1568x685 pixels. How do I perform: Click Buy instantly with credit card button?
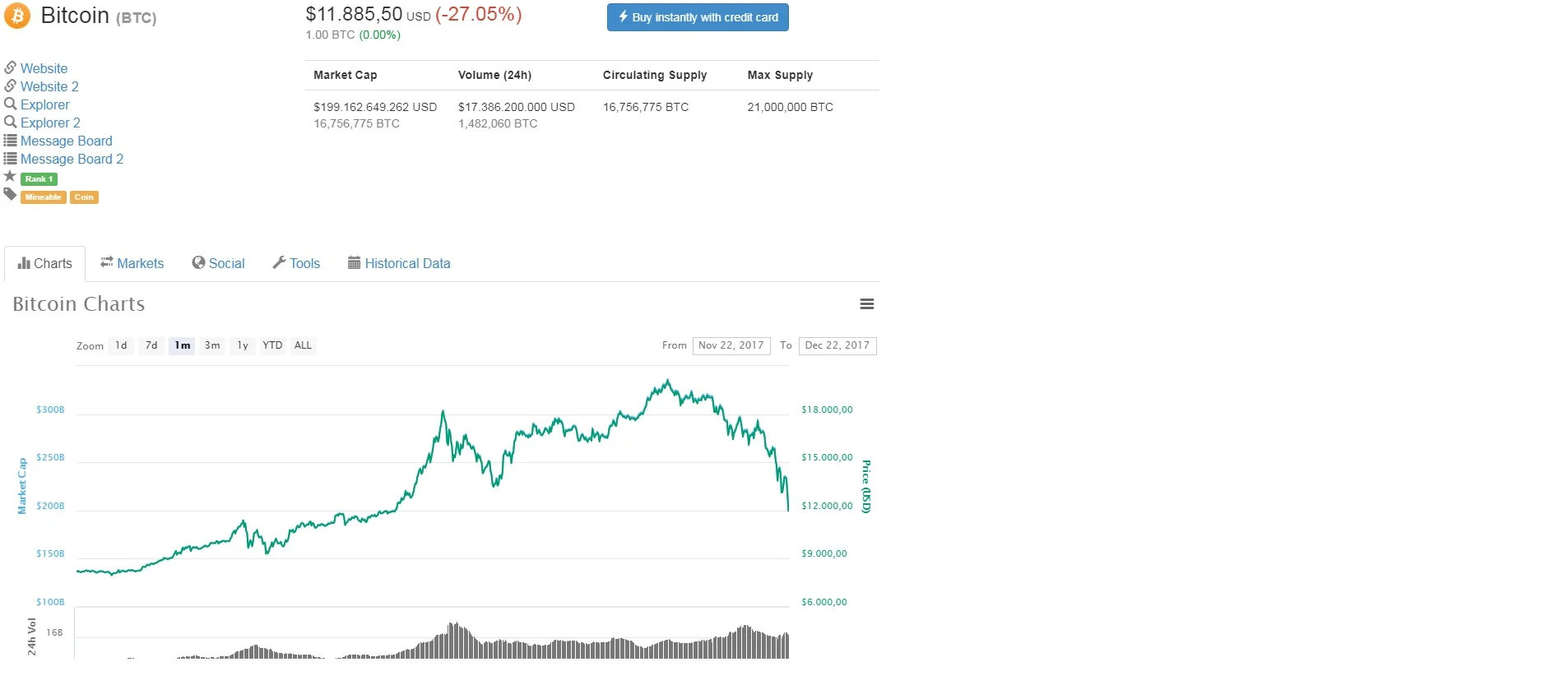(x=698, y=17)
